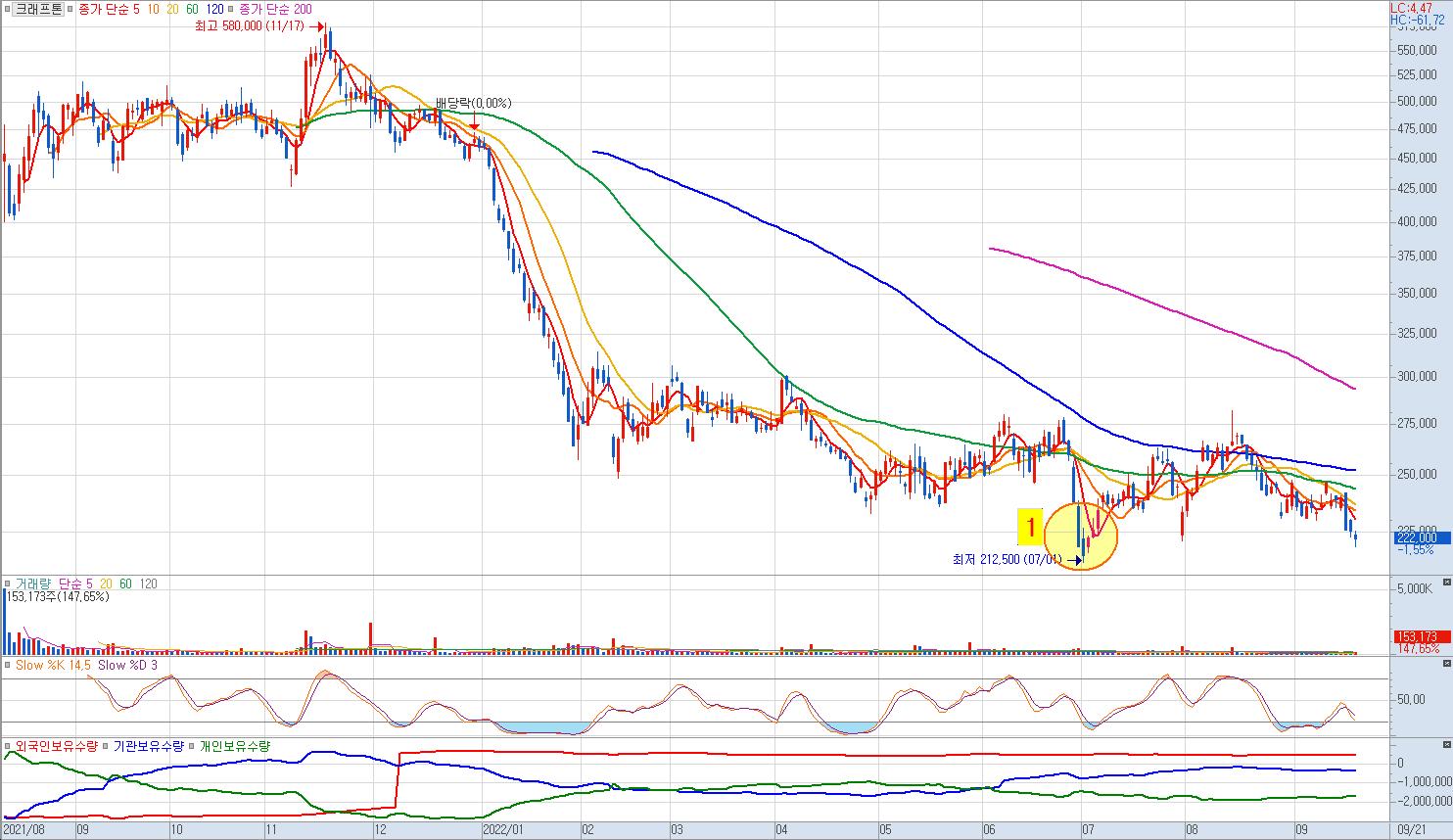
Task: Click the 거래량 indicator label
Action: 32,583
